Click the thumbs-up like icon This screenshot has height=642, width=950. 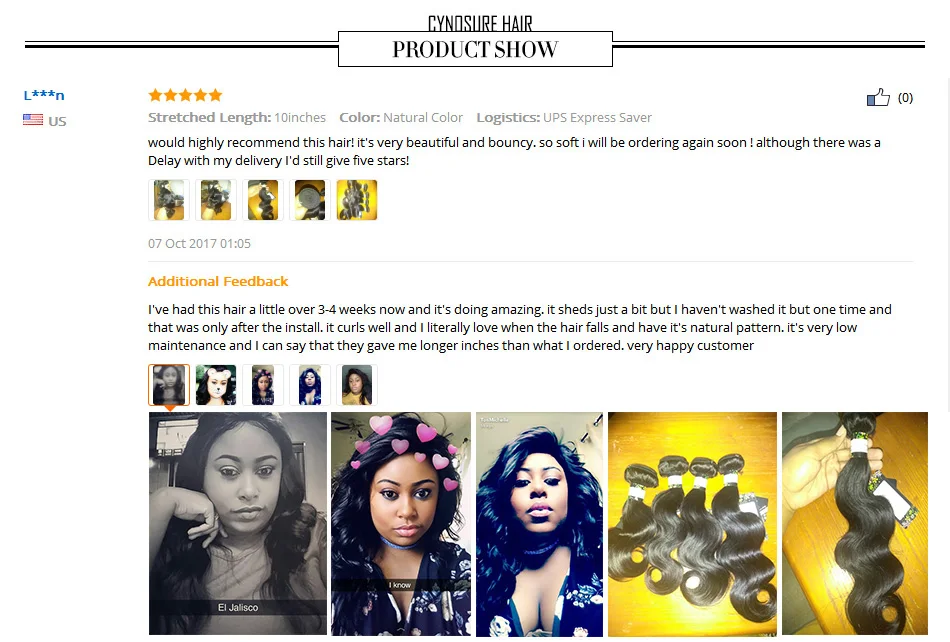tap(878, 98)
